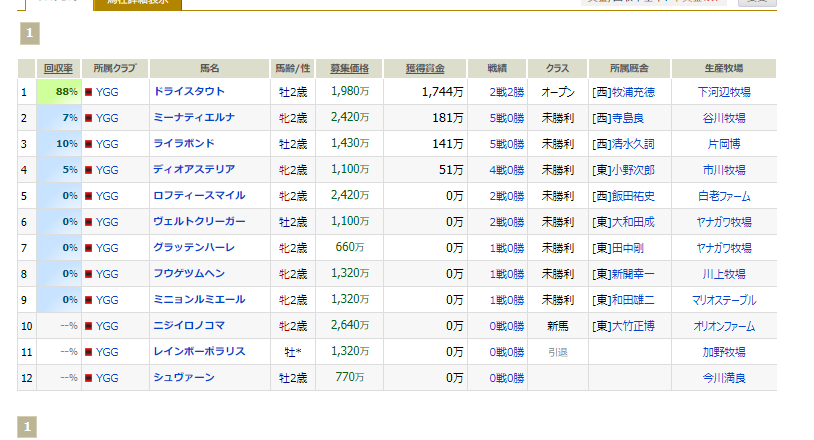
Task: Click the YGG club icon in row 1
Action: pyautogui.click(x=90, y=92)
